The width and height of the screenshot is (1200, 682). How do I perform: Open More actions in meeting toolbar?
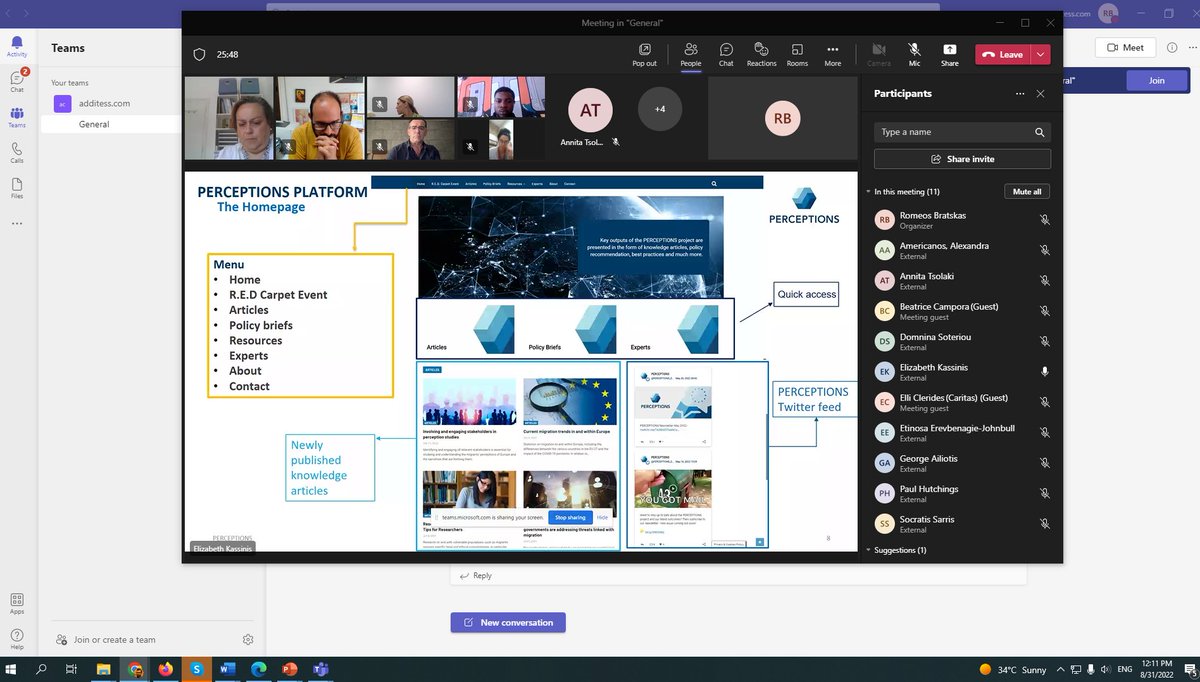(832, 54)
